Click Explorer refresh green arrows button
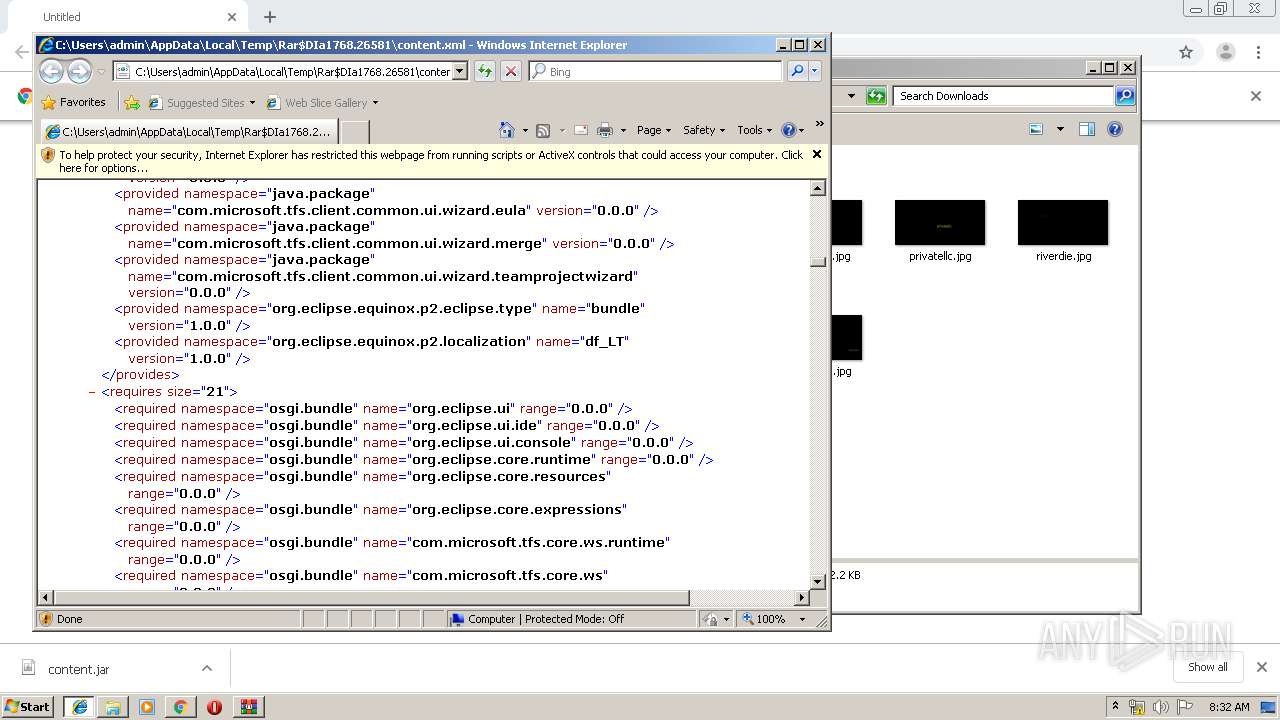Screen dimensions: 1280x720 click(x=876, y=96)
